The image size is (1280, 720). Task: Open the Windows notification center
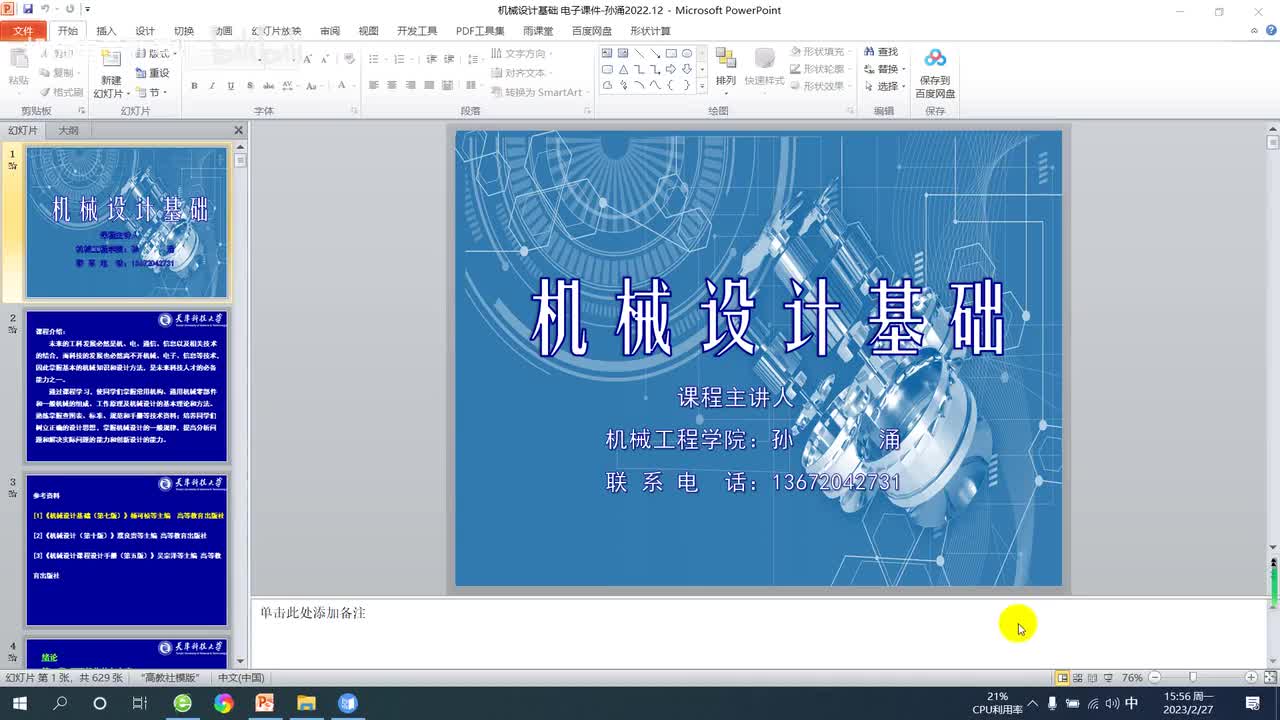[x=1253, y=703]
